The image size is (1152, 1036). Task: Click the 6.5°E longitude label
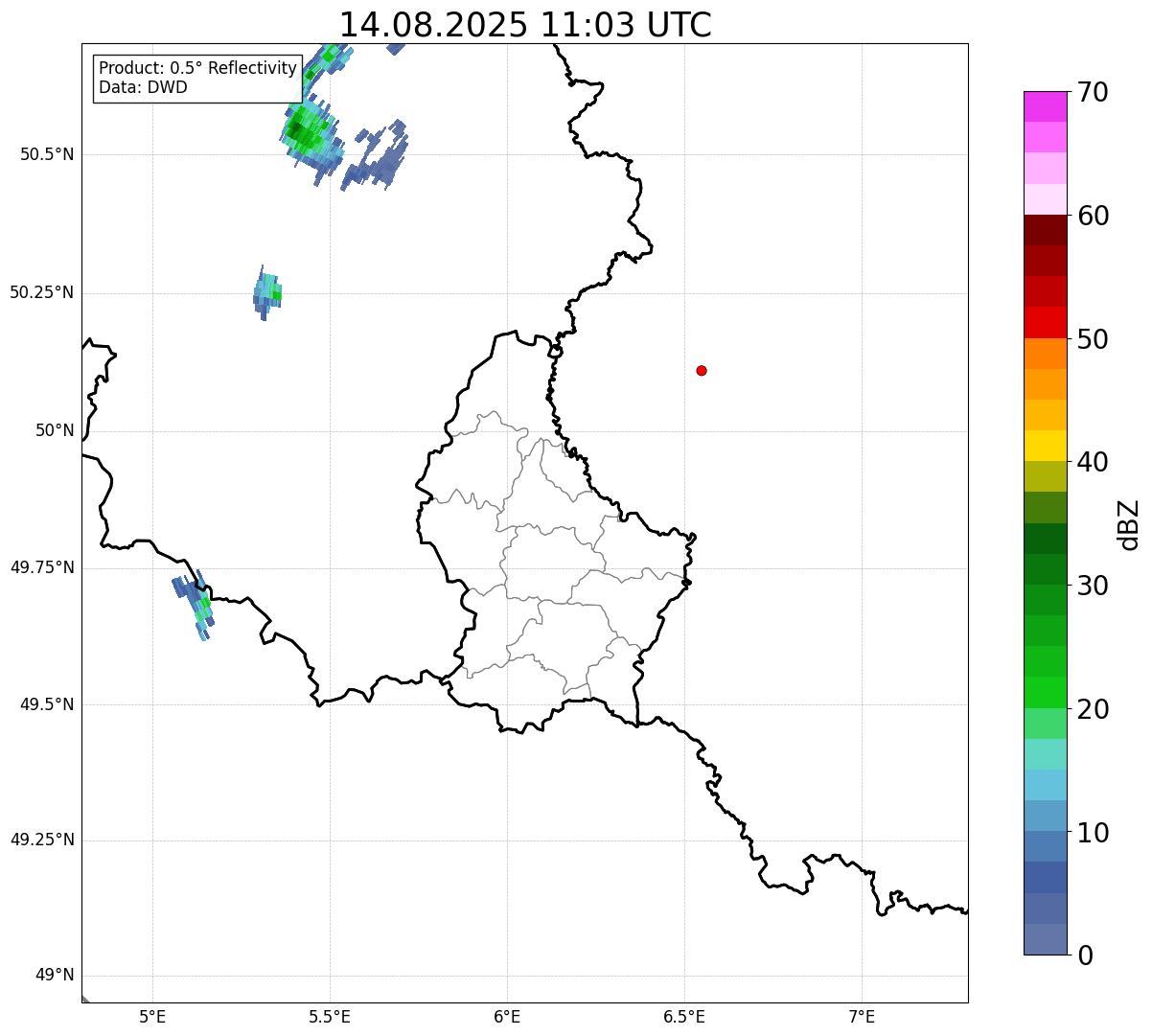pyautogui.click(x=684, y=1016)
